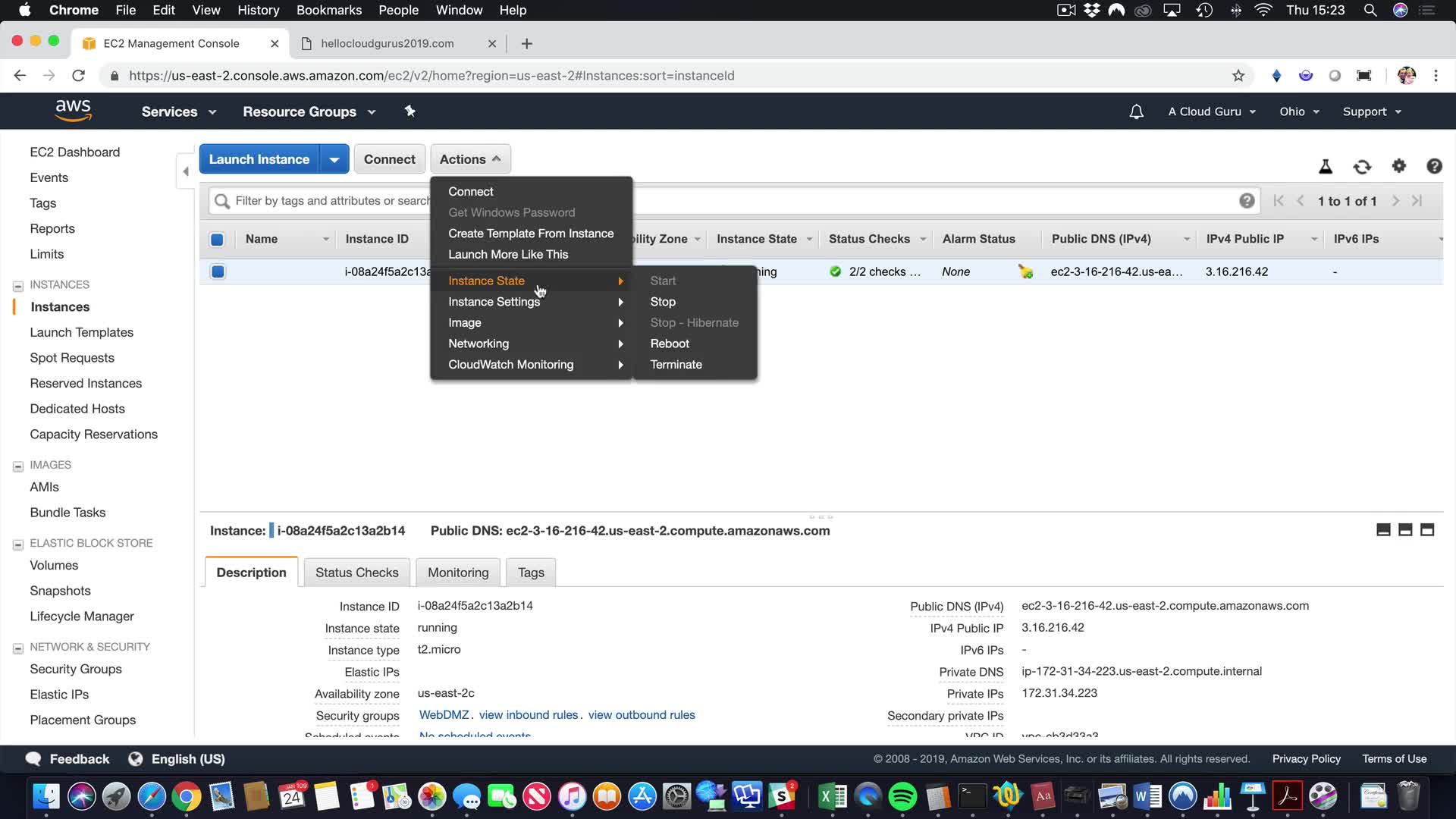Open the Ohio region dropdown
The image size is (1456, 819).
(1299, 111)
